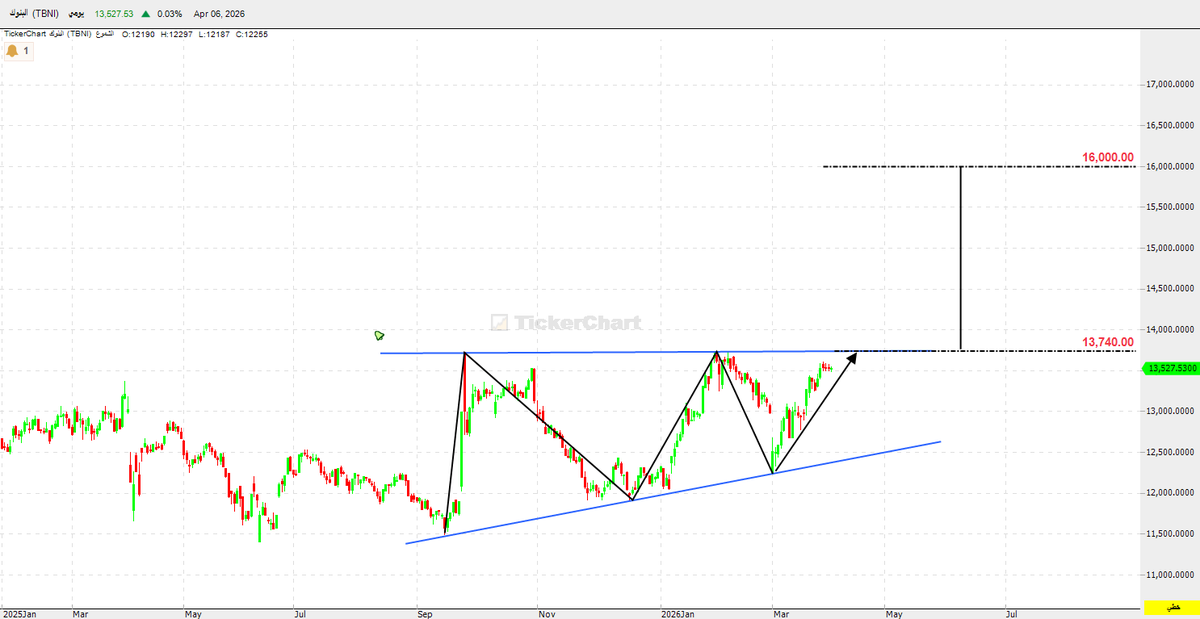Click the 13,527.53 last price in the header
Screen dimensions: 1200x619
coord(114,14)
